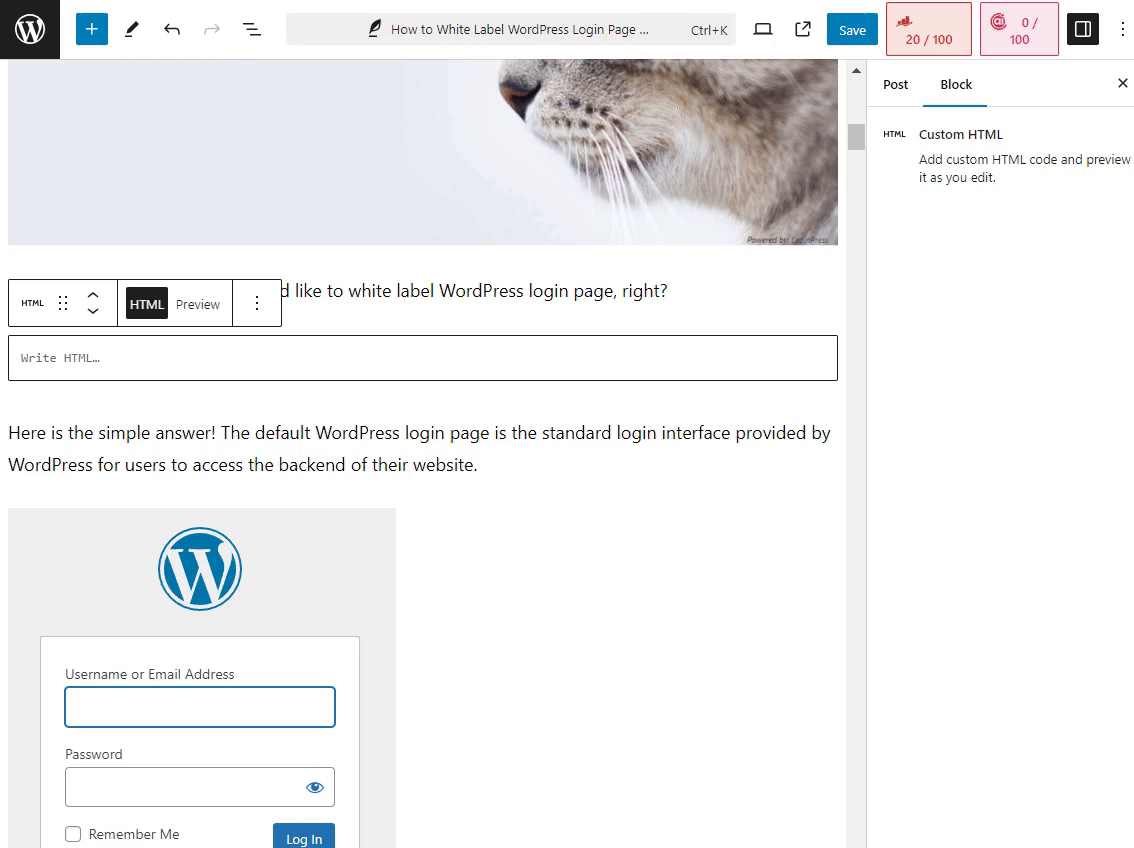
Task: Click the Username or Email Address field
Action: [x=200, y=707]
